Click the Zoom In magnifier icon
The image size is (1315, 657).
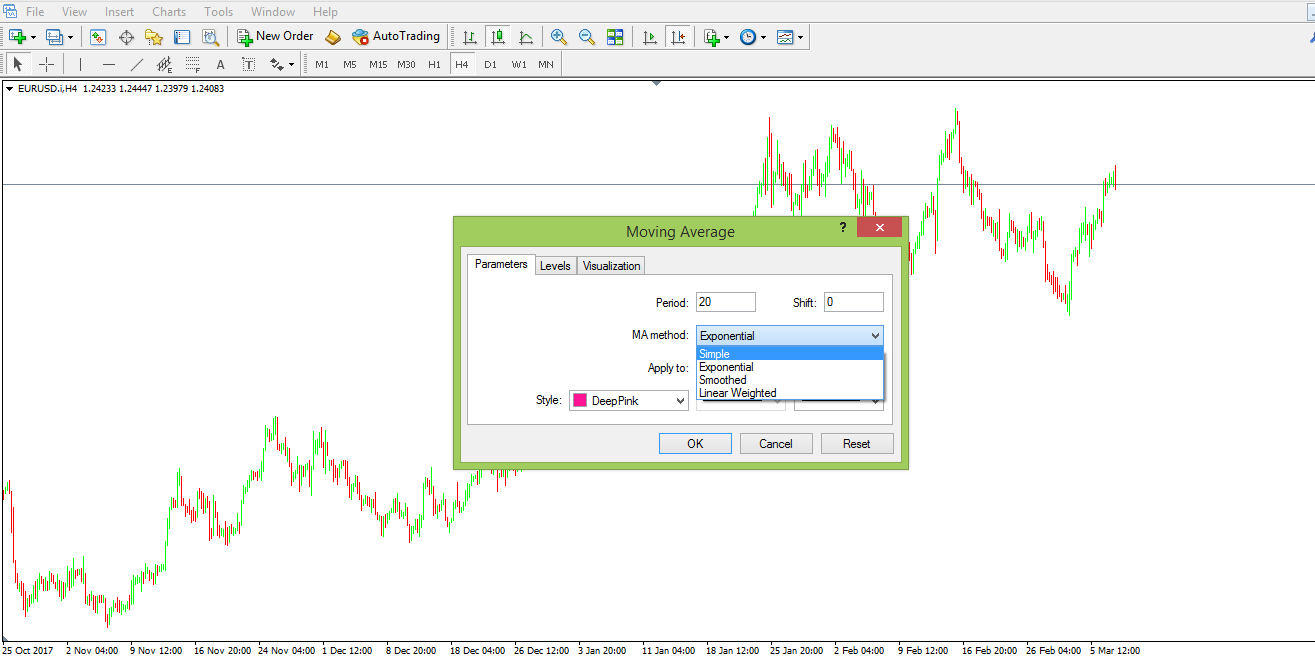coord(559,37)
